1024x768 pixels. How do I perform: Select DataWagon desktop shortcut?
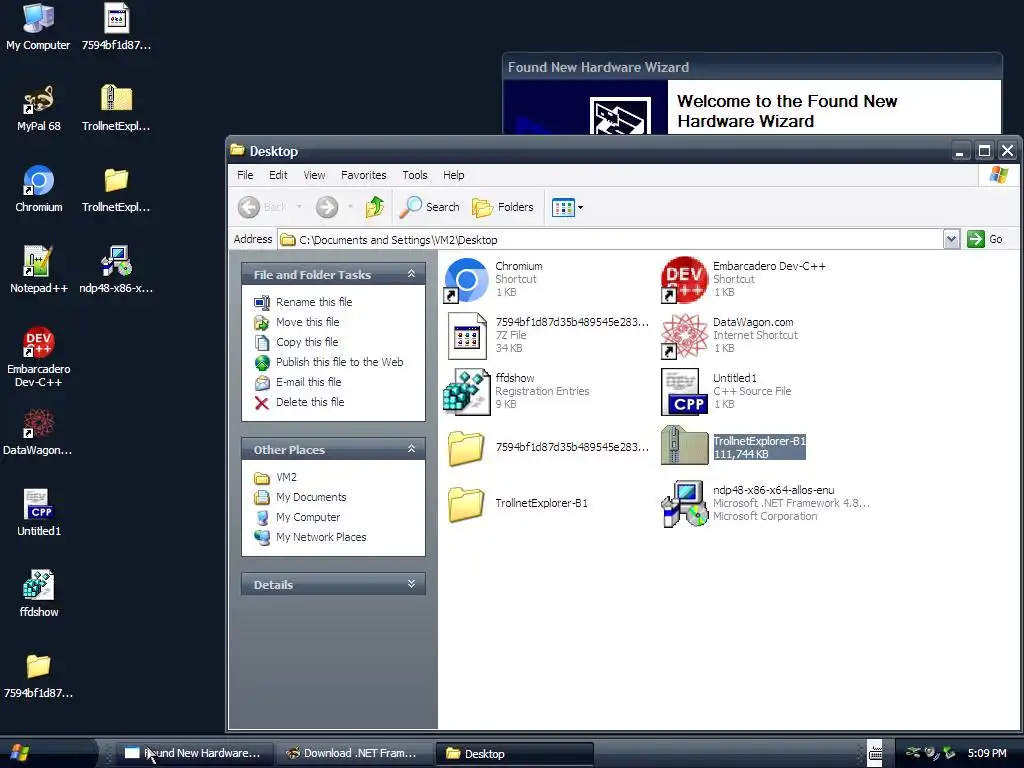click(x=38, y=431)
